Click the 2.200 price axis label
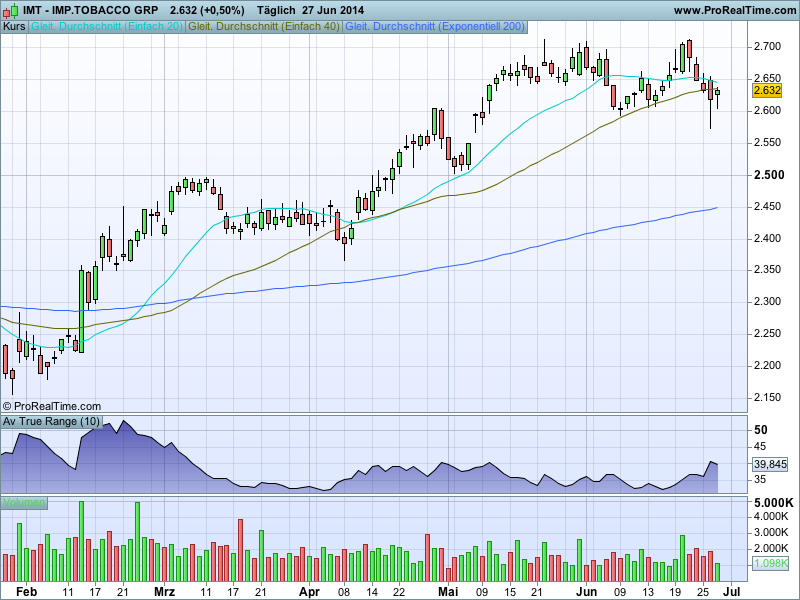The image size is (800, 600). point(767,366)
